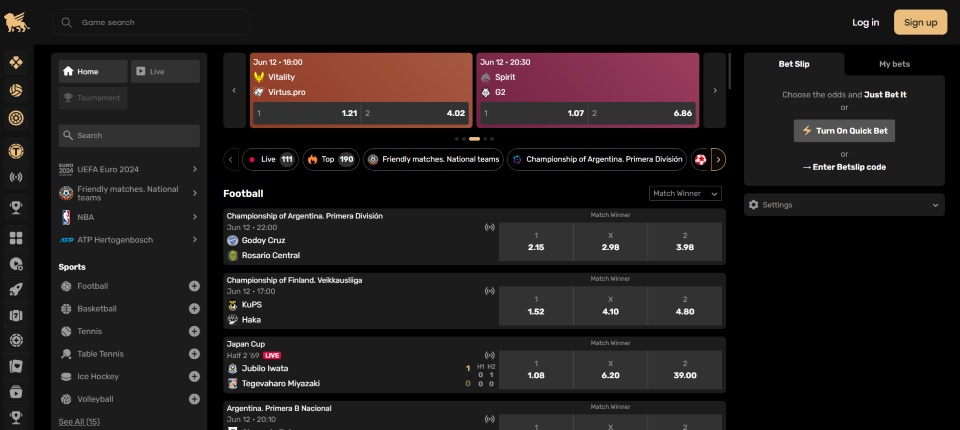960x430 pixels.
Task: Click the Log in button
Action: tap(866, 23)
